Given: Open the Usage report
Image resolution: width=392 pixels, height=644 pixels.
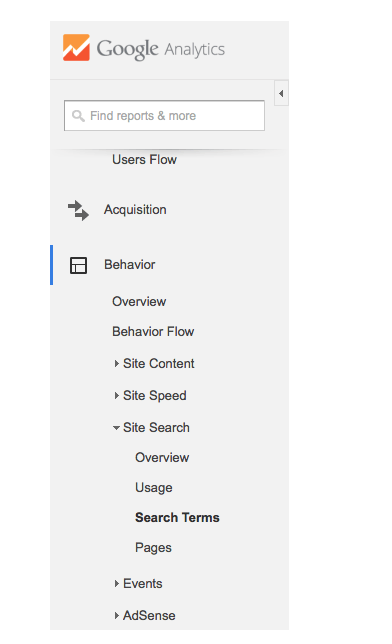Looking at the screenshot, I should (154, 488).
